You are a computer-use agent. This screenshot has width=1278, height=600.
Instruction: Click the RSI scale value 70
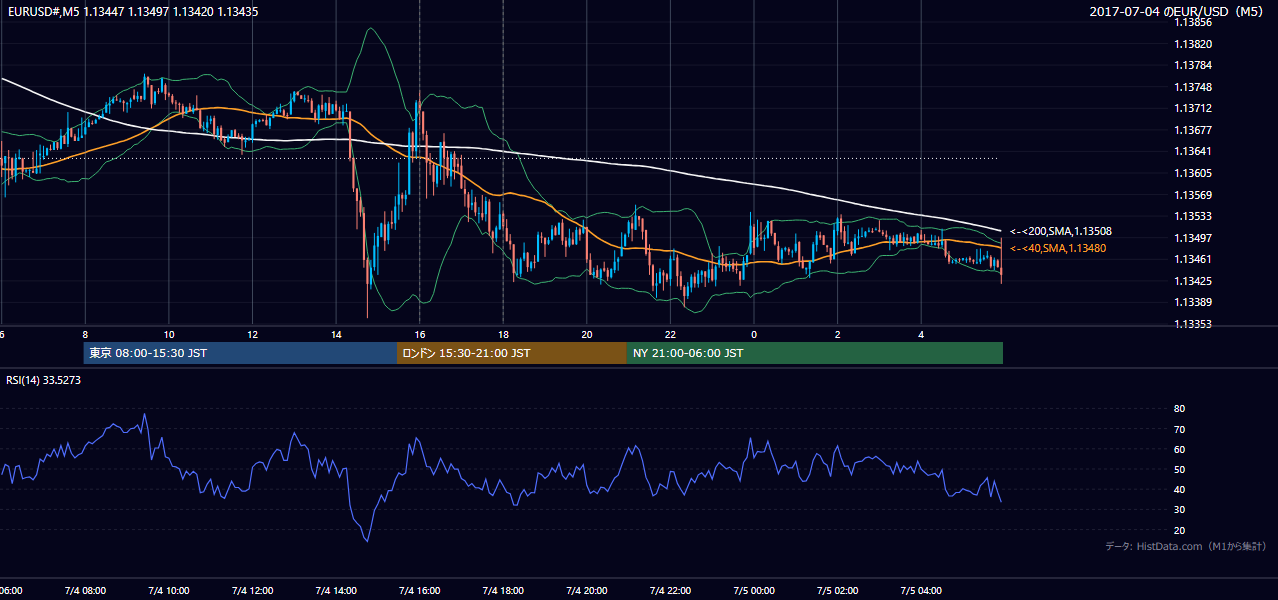(x=1179, y=429)
